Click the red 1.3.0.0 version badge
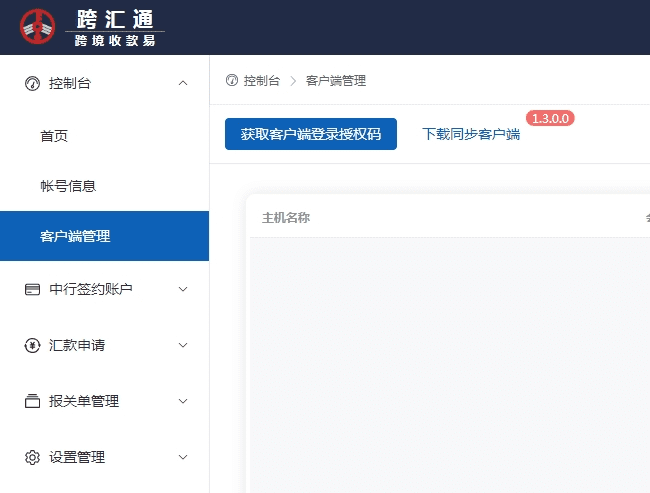650x493 pixels. coord(550,118)
